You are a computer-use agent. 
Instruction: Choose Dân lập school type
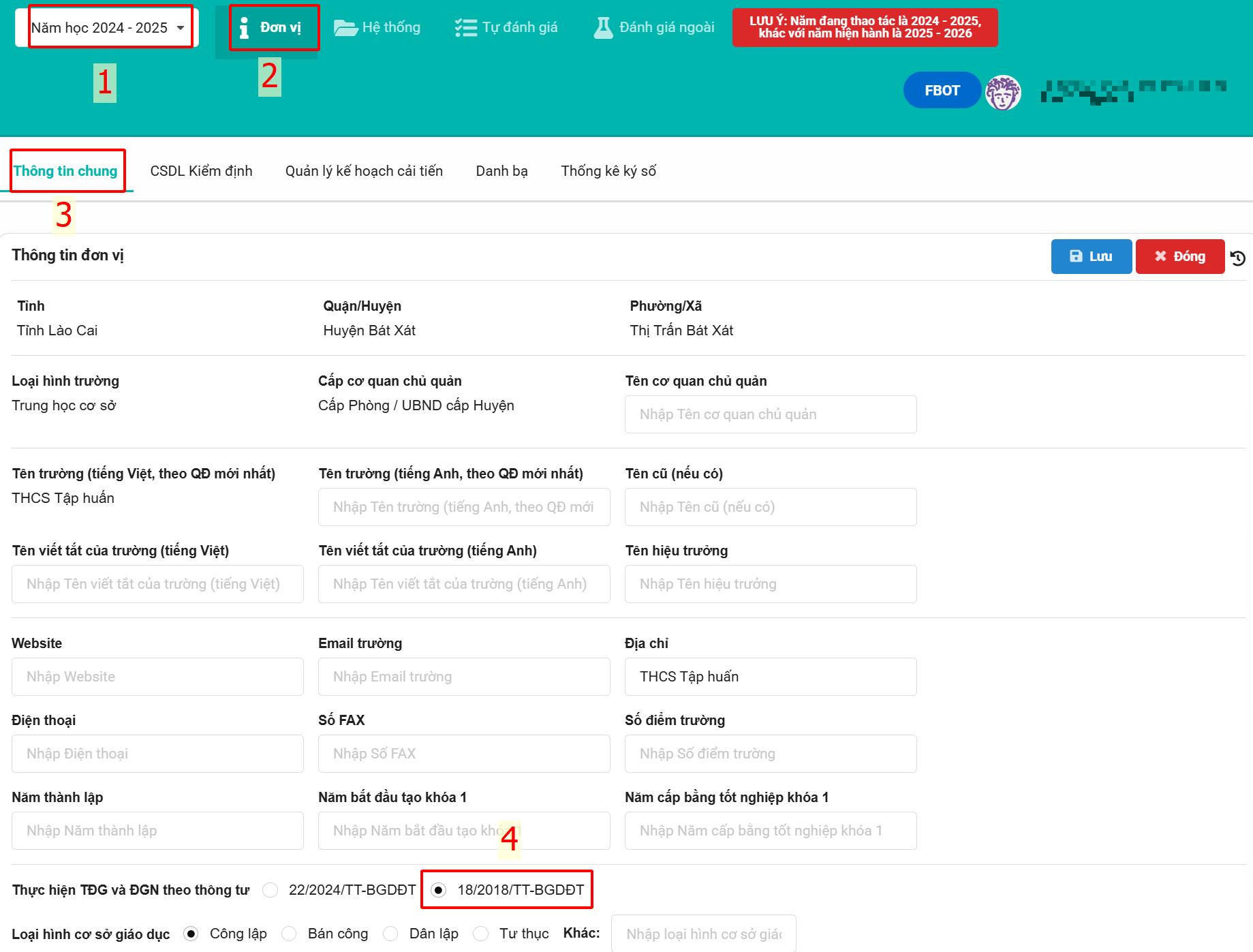pos(390,934)
